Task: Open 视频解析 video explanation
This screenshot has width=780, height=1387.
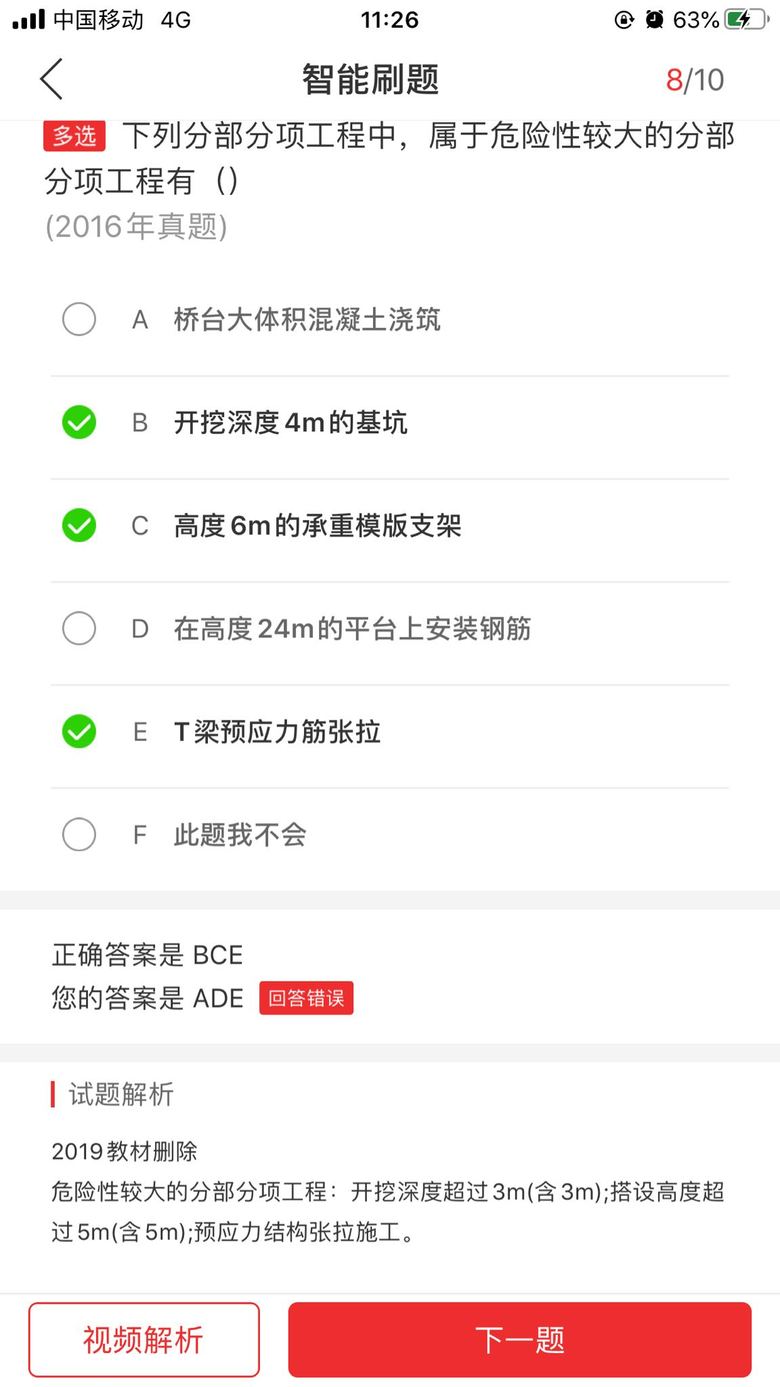Action: [x=144, y=1340]
